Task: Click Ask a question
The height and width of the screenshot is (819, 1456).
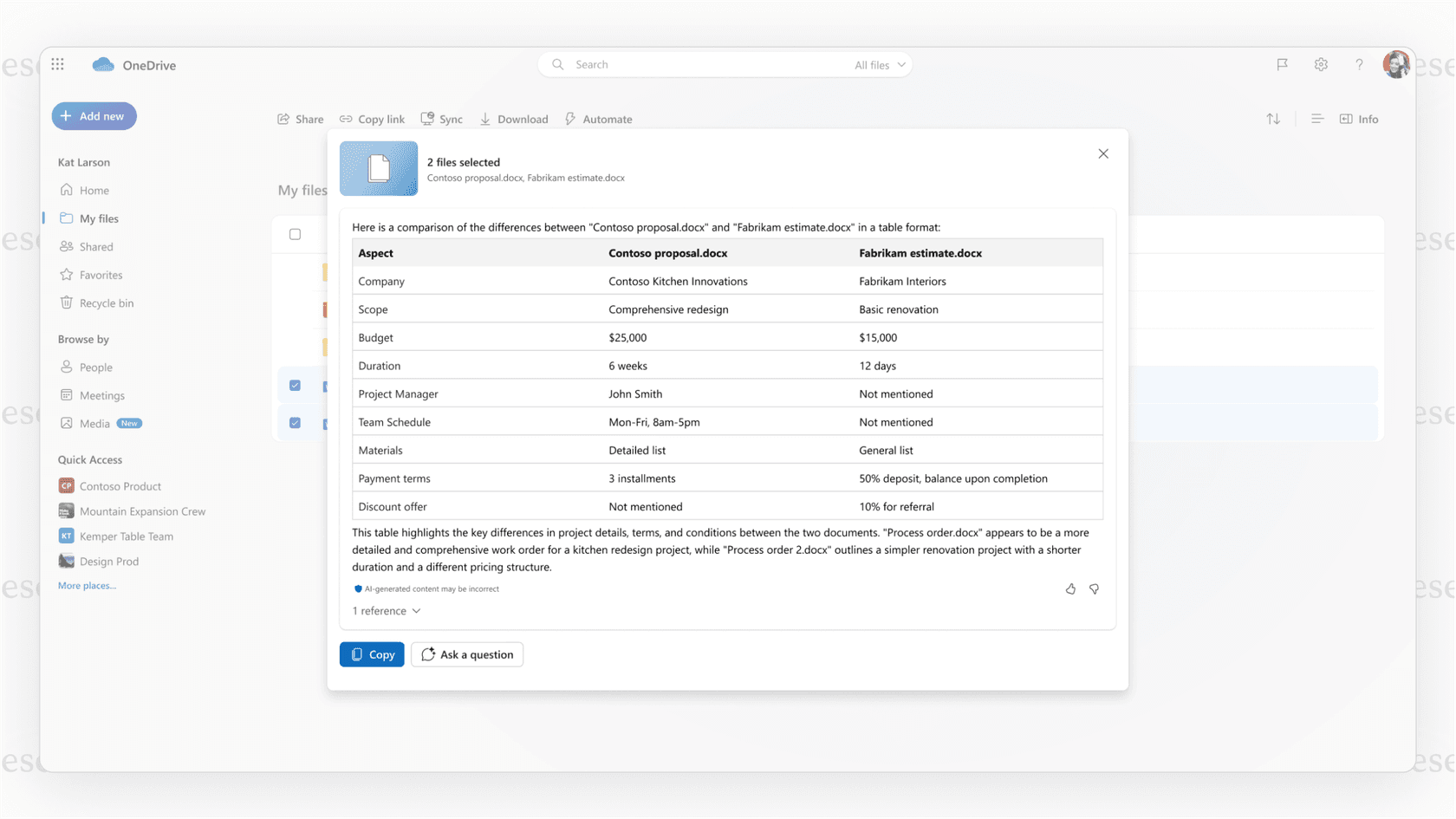Action: 467,654
